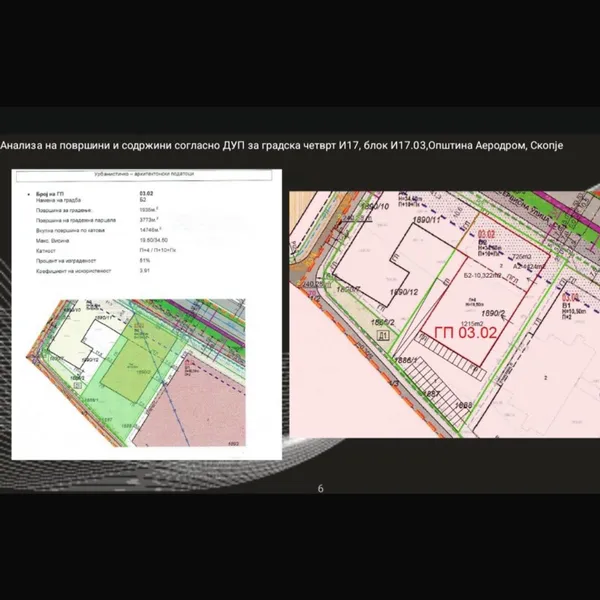Viewport: 600px width, 600px height.
Task: Click the 'Процент на изграденост' row label
Action: click(x=66, y=261)
